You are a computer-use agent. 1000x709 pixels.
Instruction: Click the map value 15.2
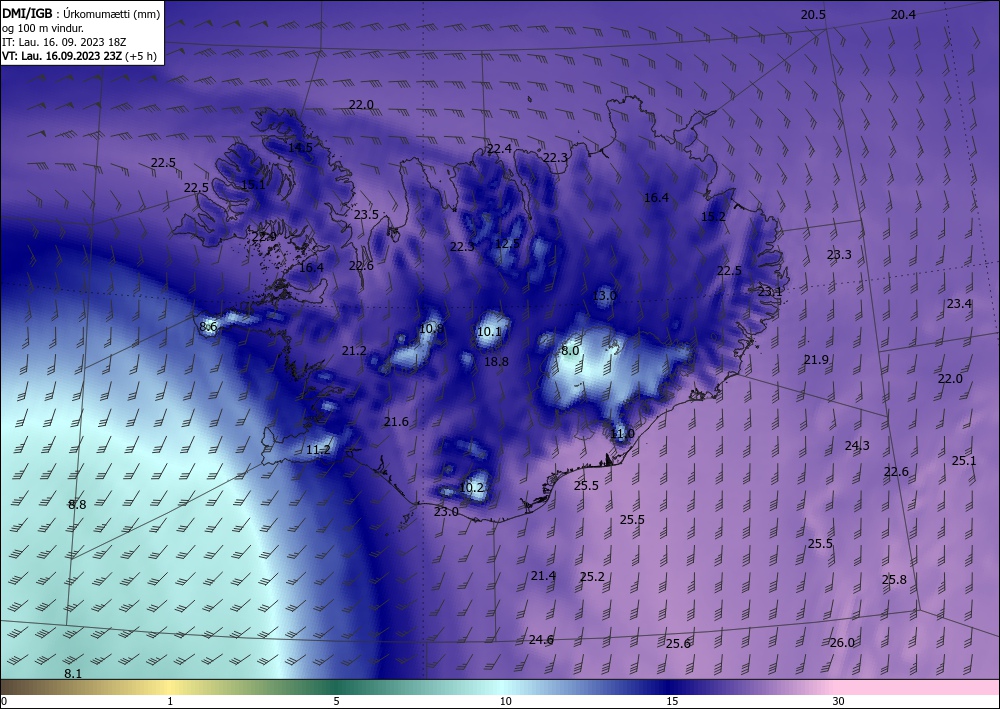tap(713, 217)
